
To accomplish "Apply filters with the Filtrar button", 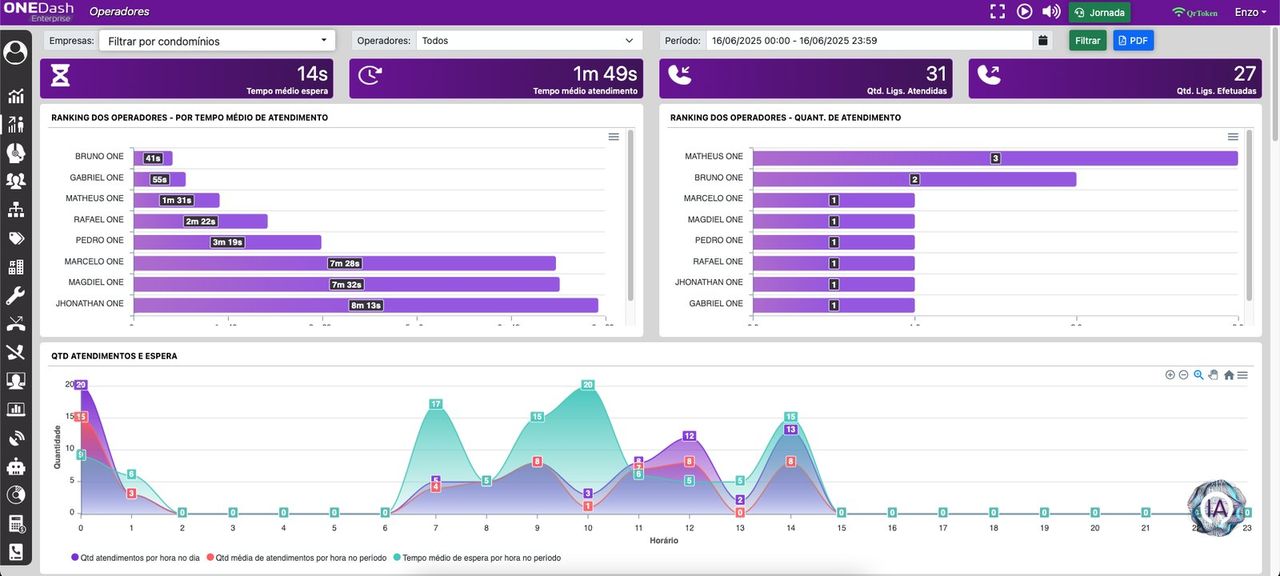I will [1088, 41].
